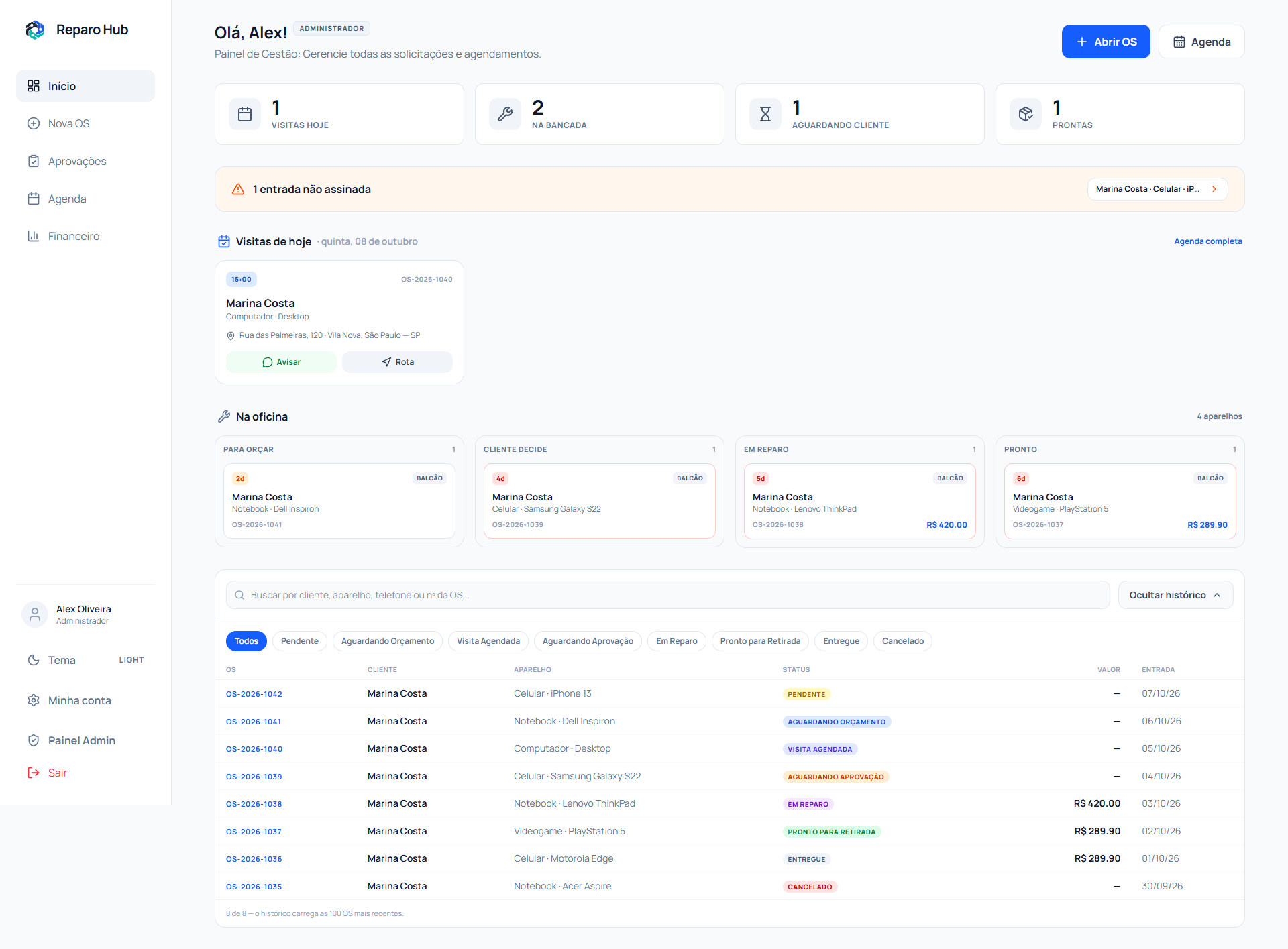
Task: Filter by Pronto para Retirada chip
Action: tap(760, 641)
